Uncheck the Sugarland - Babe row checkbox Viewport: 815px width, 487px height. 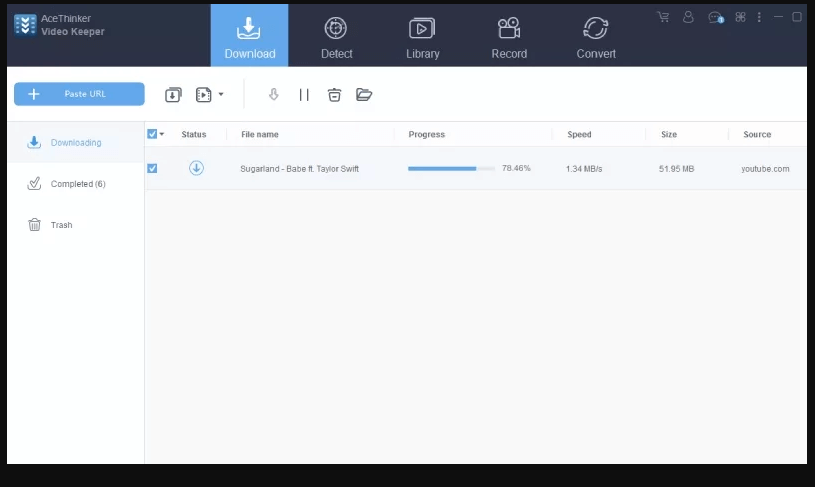pos(152,168)
